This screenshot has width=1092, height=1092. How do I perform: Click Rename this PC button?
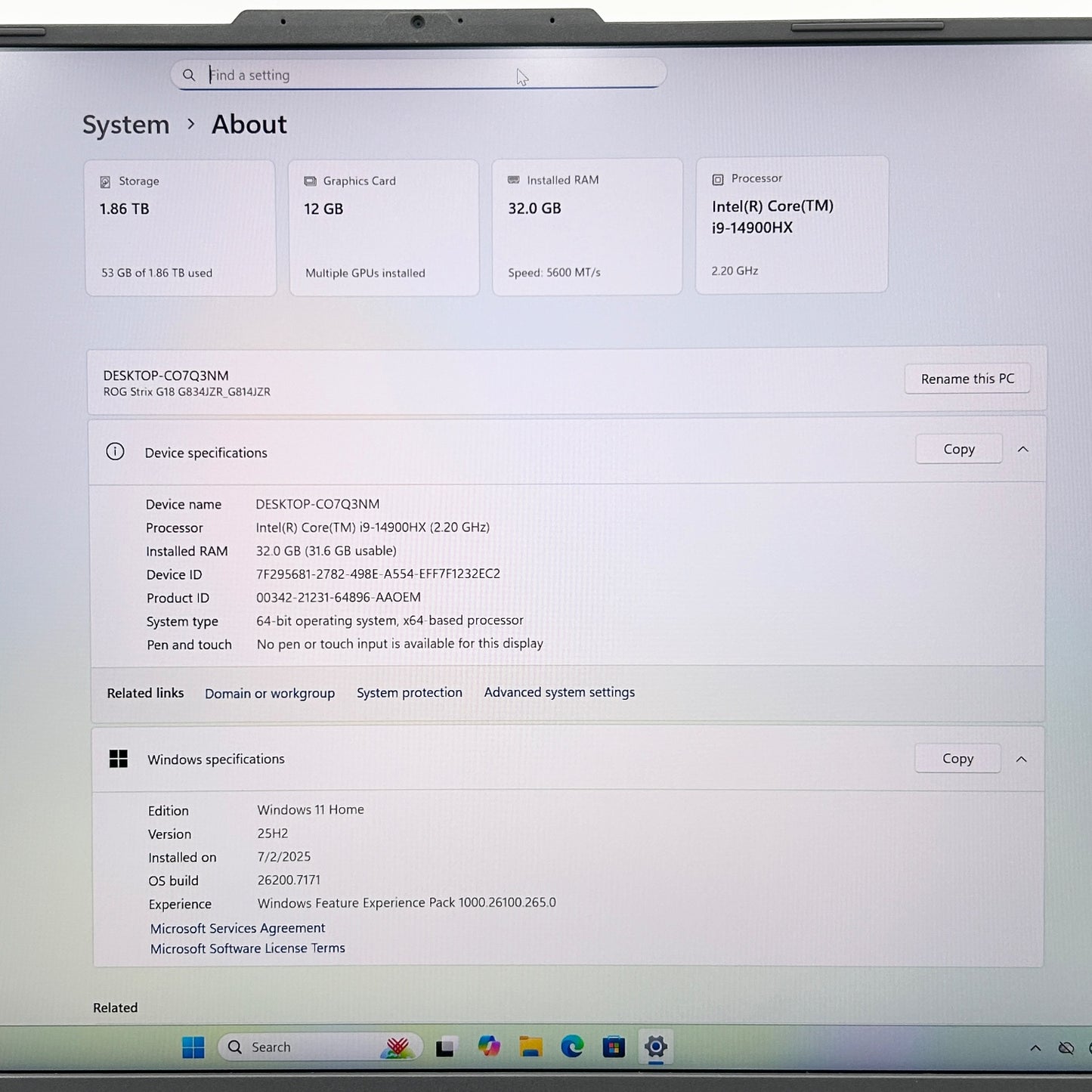(967, 379)
